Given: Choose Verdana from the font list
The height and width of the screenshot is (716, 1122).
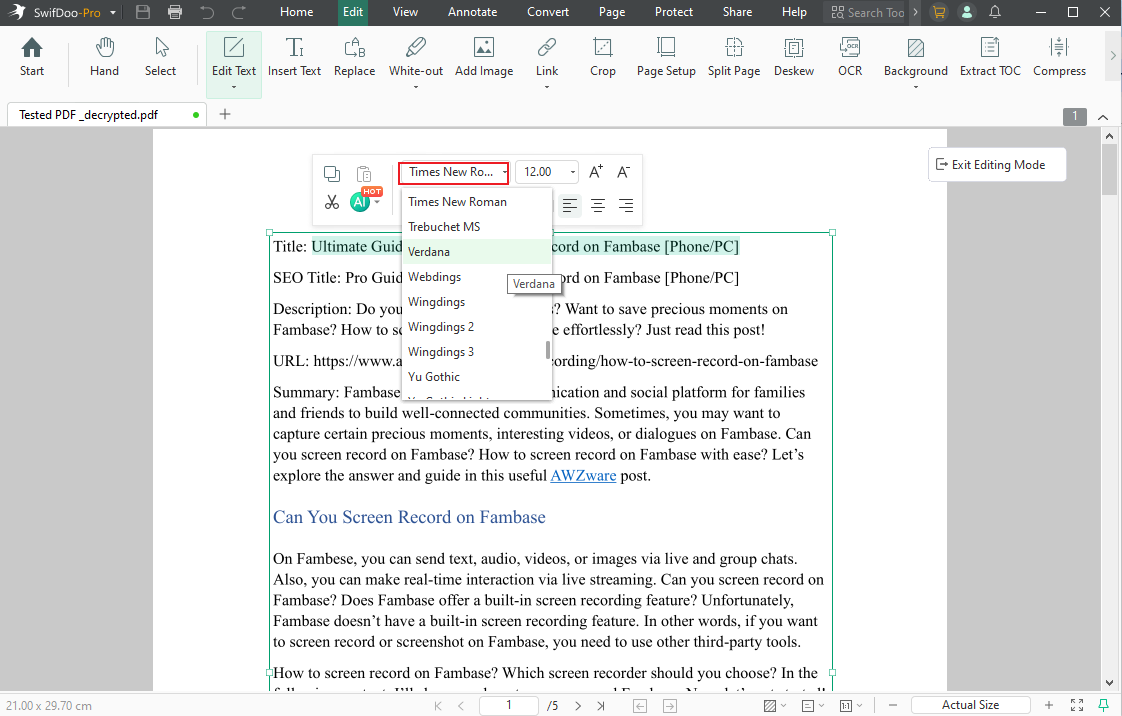Looking at the screenshot, I should click(429, 251).
